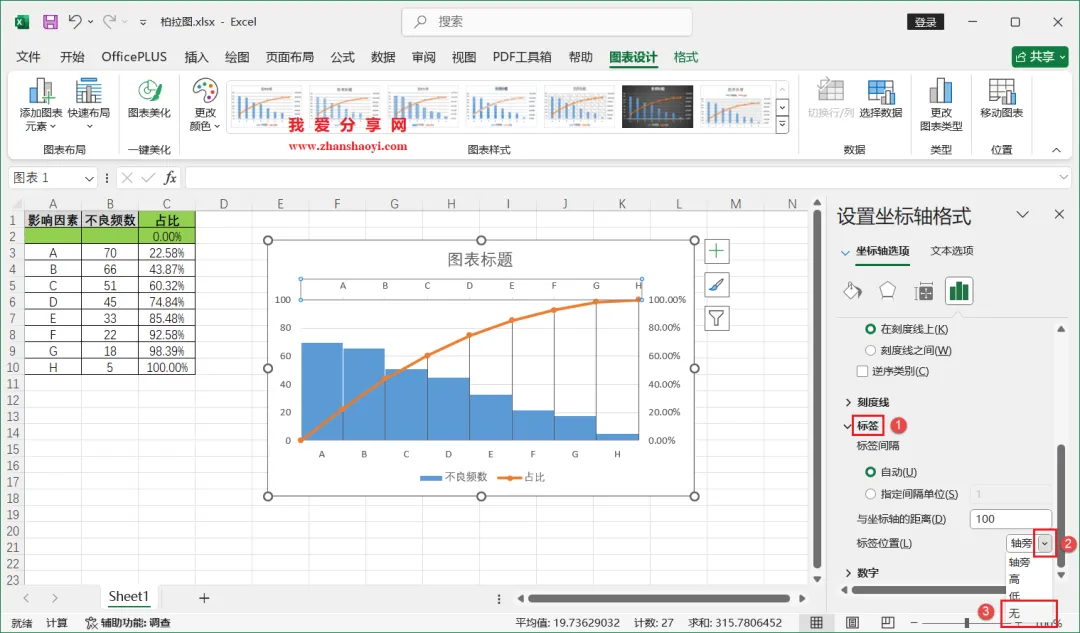Toggle 'Categories in reverse order' (逆序类别) checkbox
Screen dimensions: 1080x633
click(x=862, y=371)
